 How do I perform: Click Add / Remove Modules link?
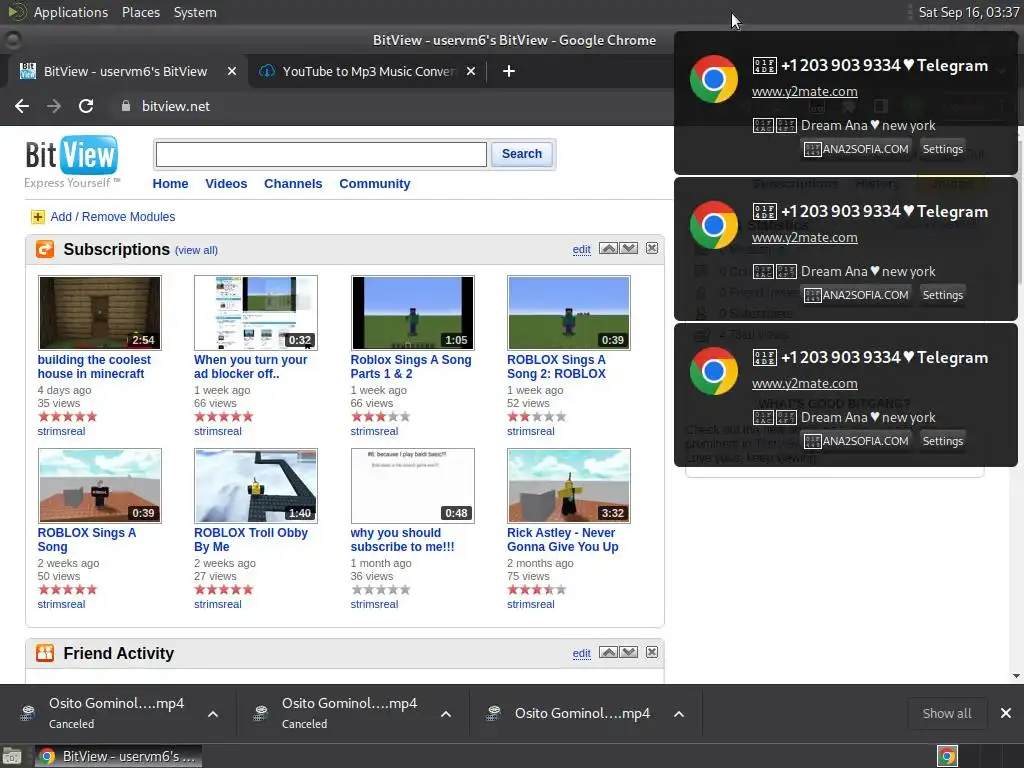[x=113, y=217]
